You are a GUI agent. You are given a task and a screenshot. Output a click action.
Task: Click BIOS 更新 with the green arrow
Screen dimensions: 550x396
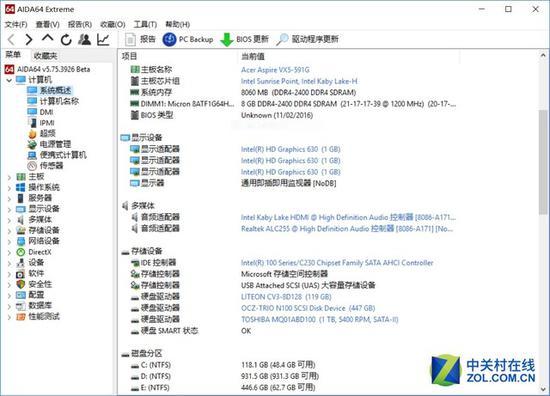click(244, 39)
